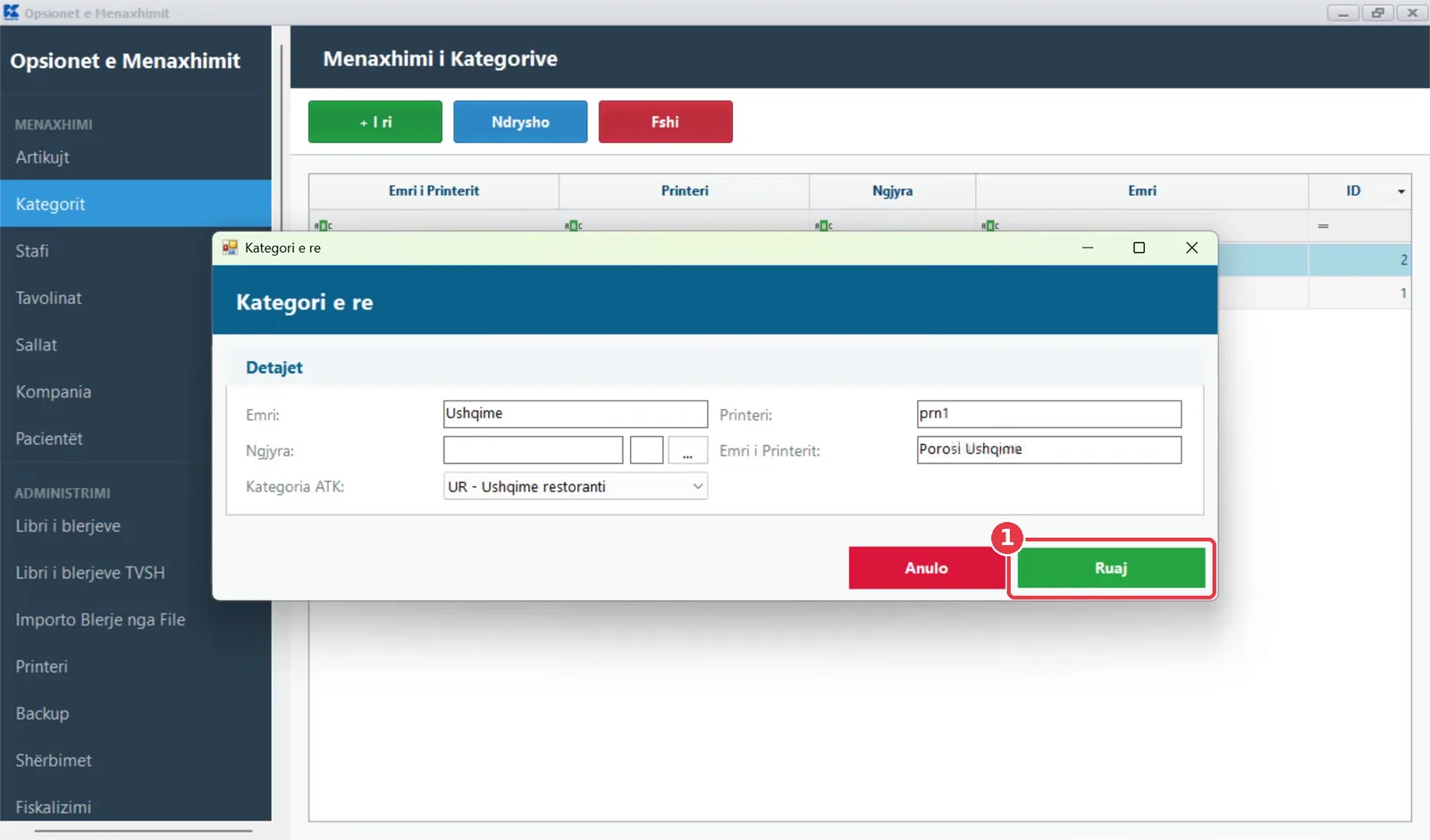This screenshot has width=1430, height=840.
Task: Open color picker with the ellipsis button
Action: point(687,450)
